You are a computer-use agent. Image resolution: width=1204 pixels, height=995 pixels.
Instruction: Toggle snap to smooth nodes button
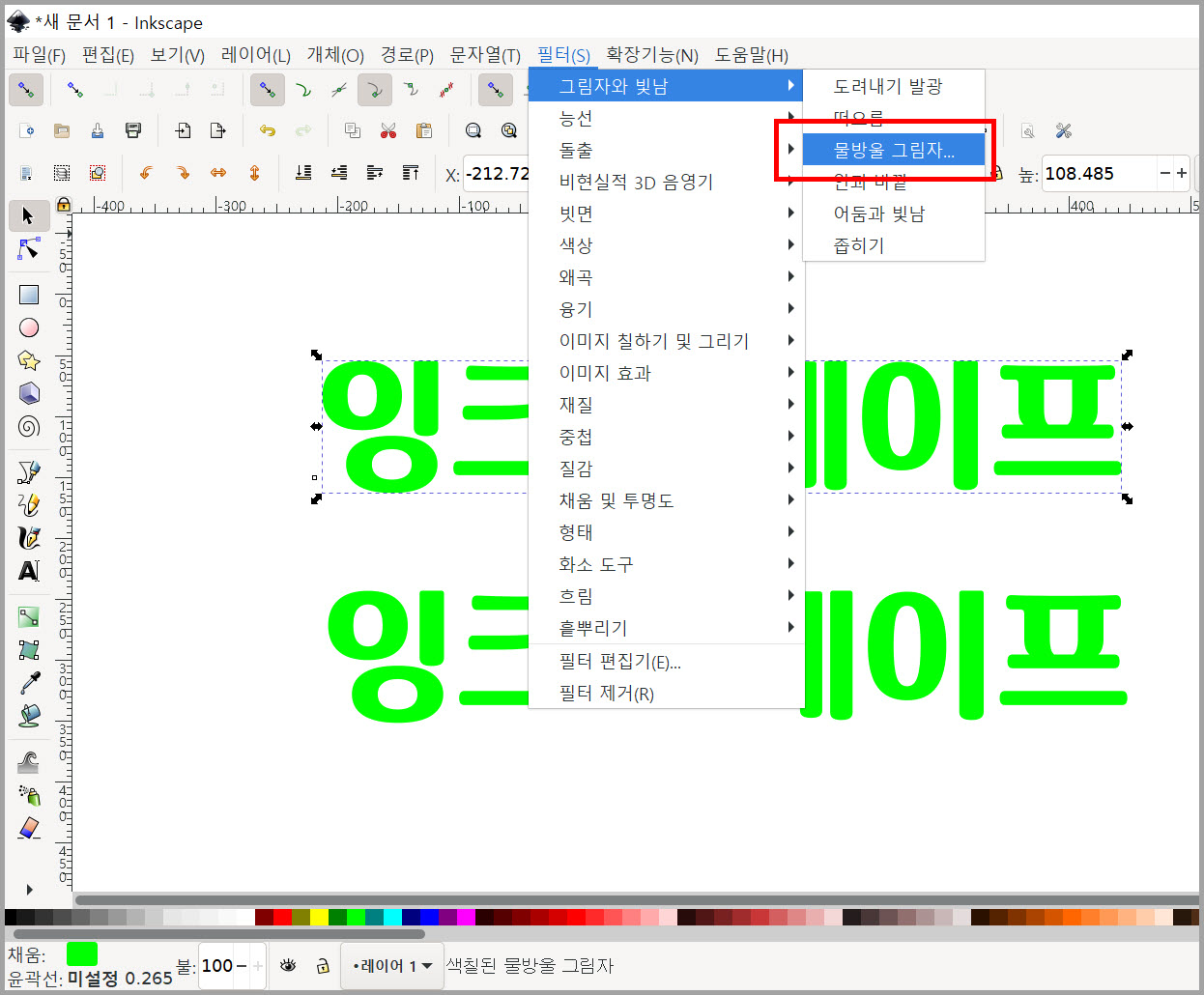tap(411, 90)
